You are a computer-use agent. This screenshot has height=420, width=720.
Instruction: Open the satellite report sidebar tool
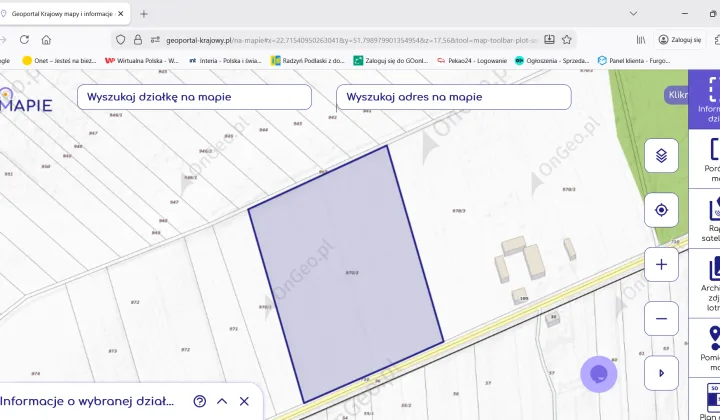[705, 219]
